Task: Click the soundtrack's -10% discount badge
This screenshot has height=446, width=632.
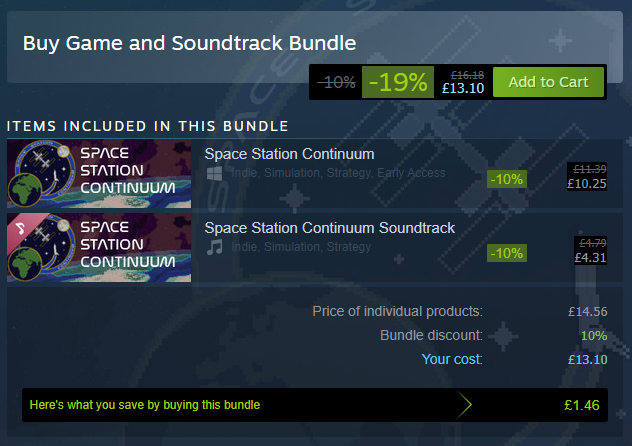Action: click(x=507, y=252)
